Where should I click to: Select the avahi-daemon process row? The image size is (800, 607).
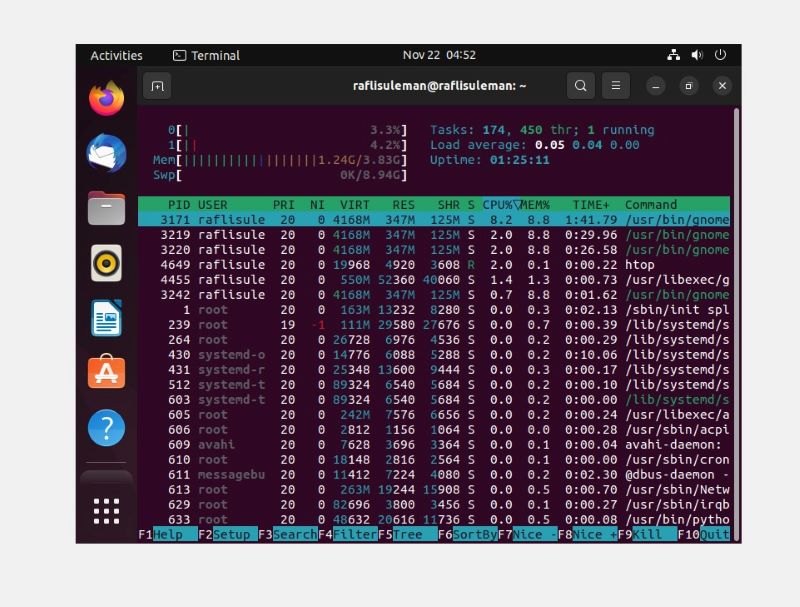(x=434, y=445)
